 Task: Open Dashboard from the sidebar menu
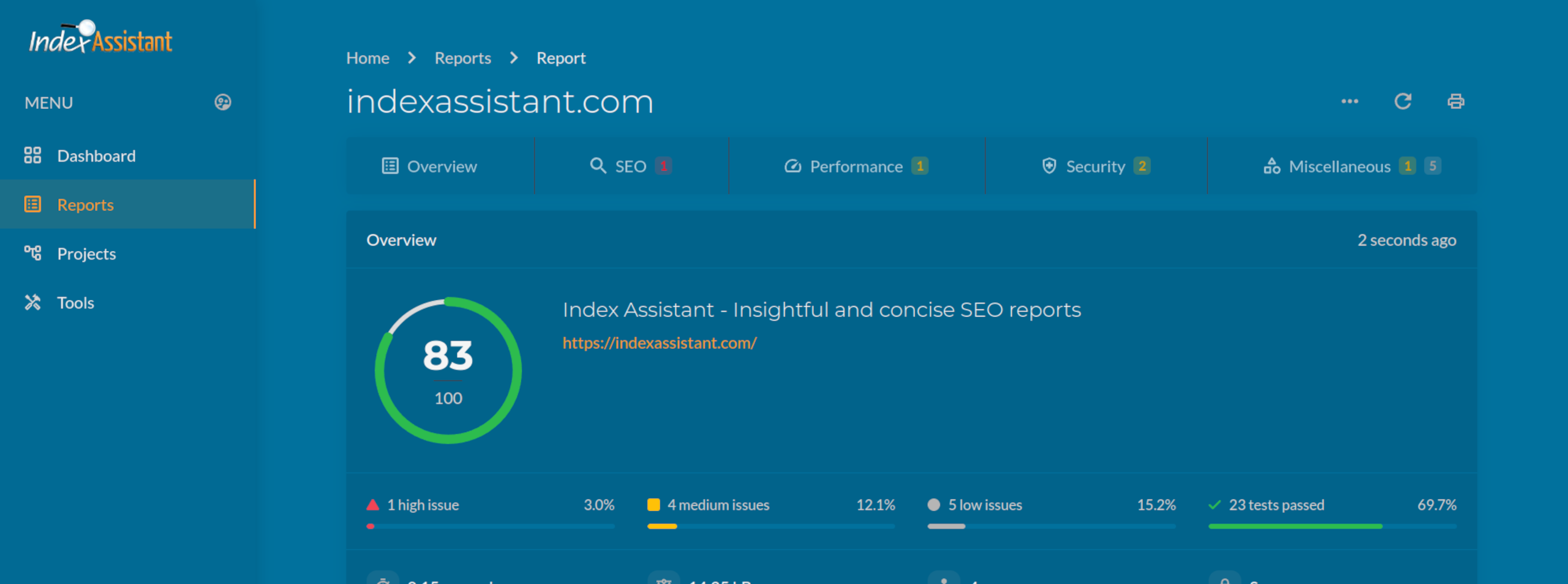point(127,155)
